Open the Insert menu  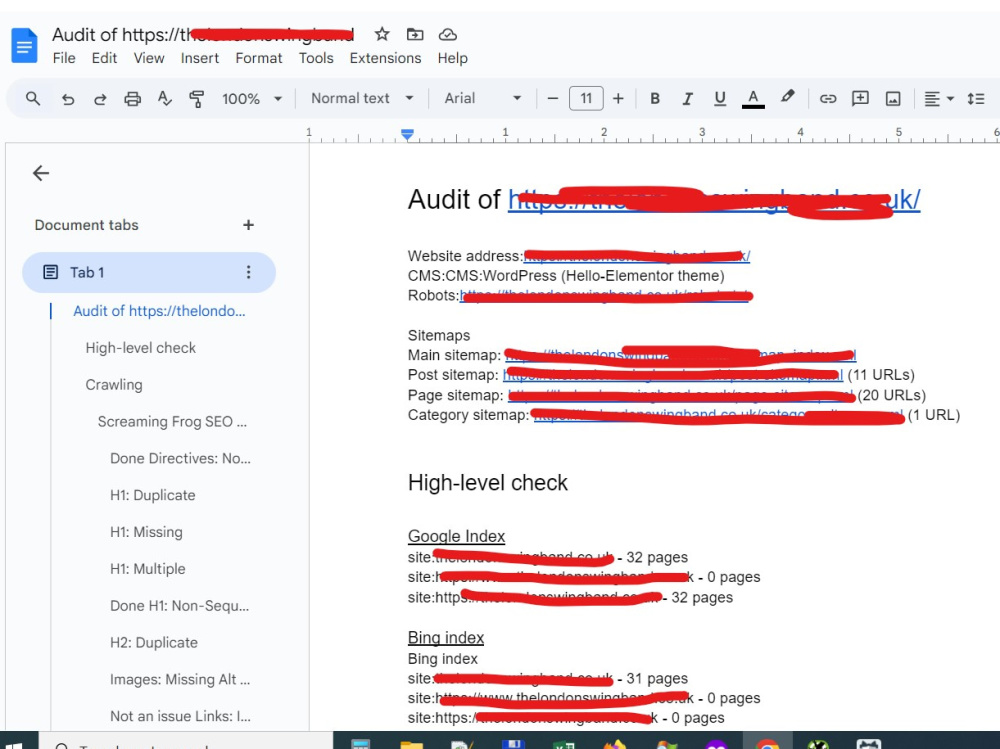(x=200, y=58)
